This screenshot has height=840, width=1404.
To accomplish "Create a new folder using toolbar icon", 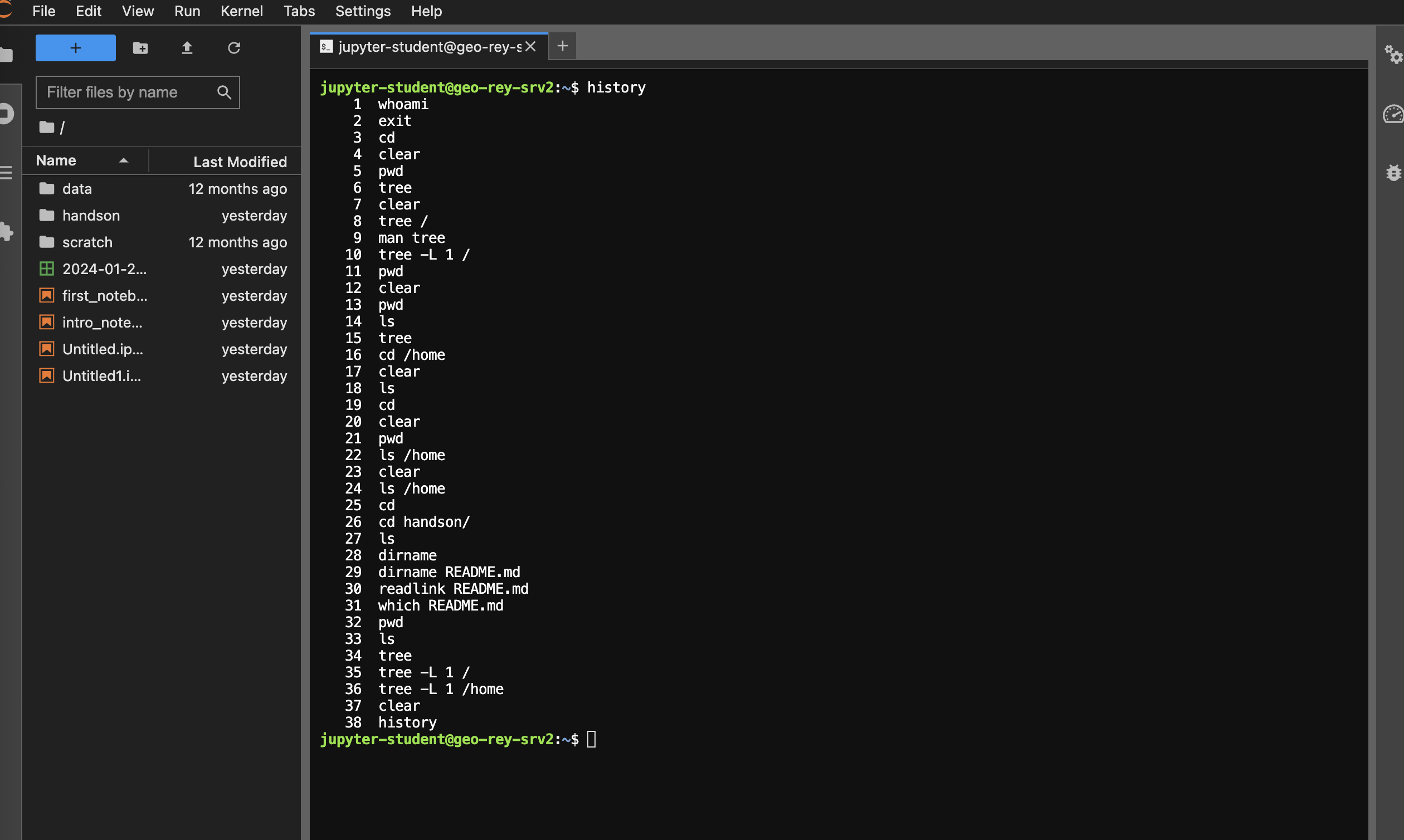I will (140, 48).
